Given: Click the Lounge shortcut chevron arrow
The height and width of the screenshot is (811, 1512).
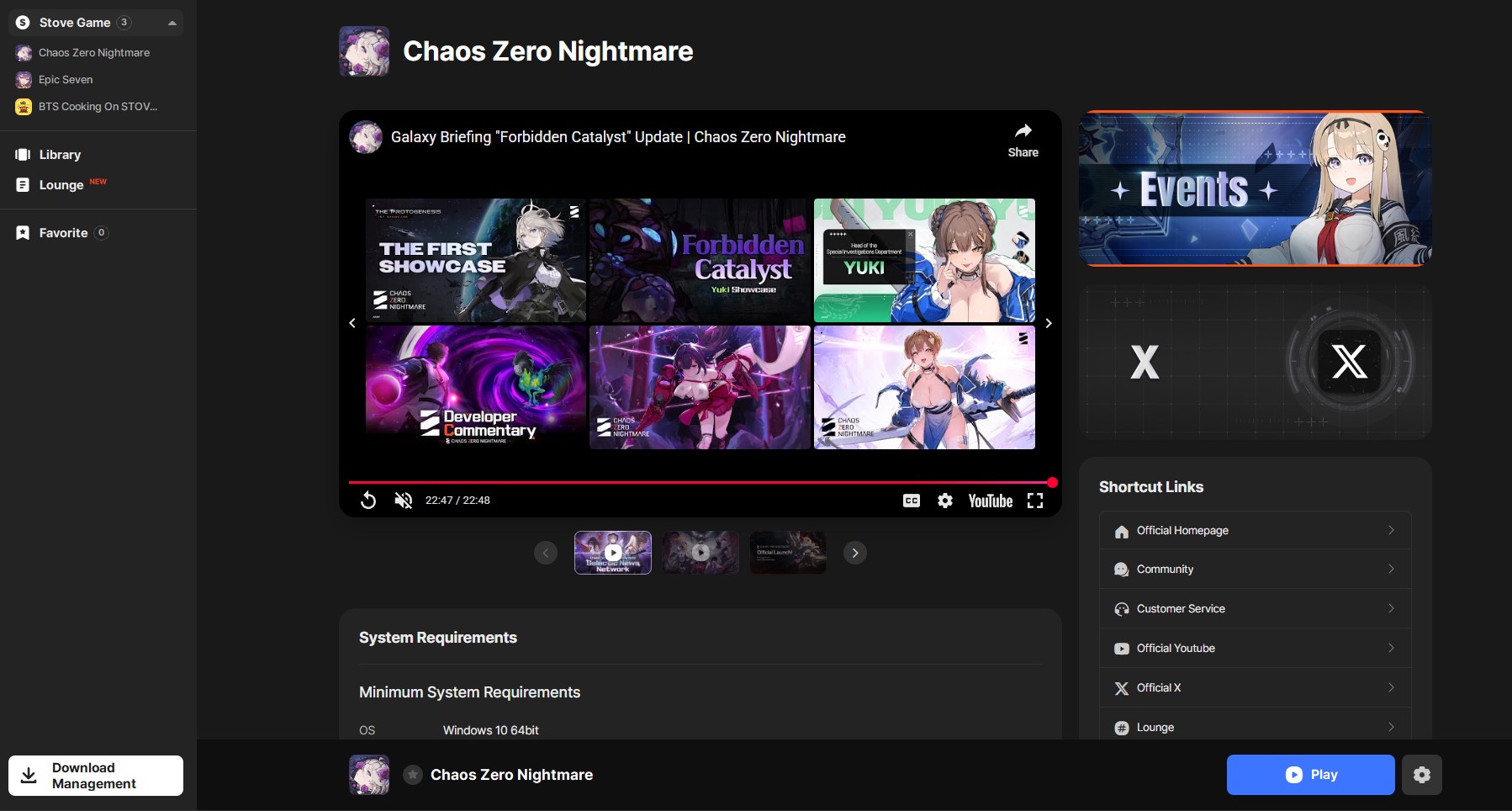Looking at the screenshot, I should click(1391, 727).
